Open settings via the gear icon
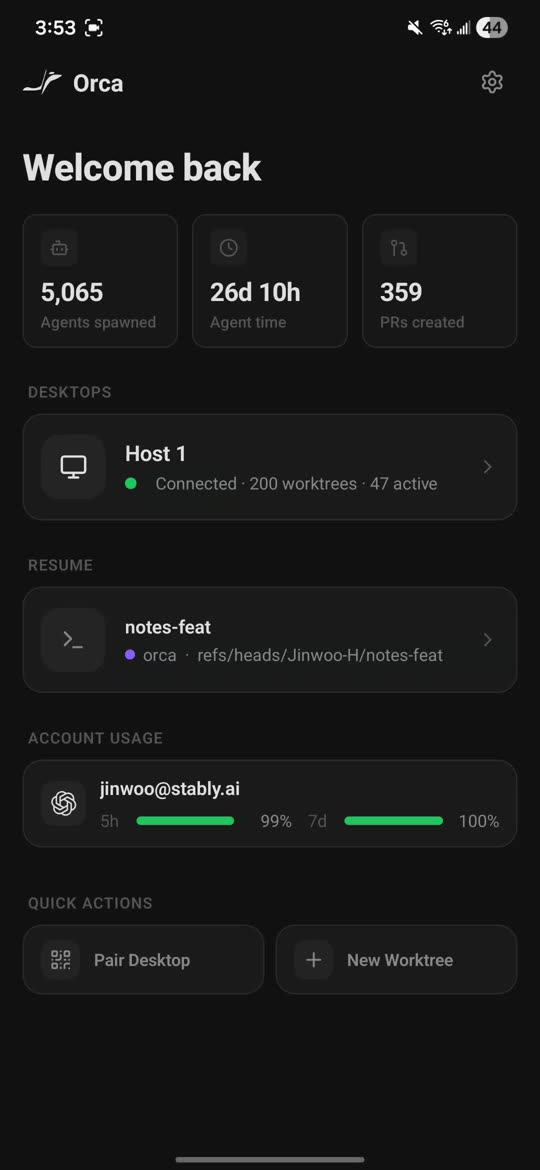Image resolution: width=540 pixels, height=1170 pixels. pos(492,83)
